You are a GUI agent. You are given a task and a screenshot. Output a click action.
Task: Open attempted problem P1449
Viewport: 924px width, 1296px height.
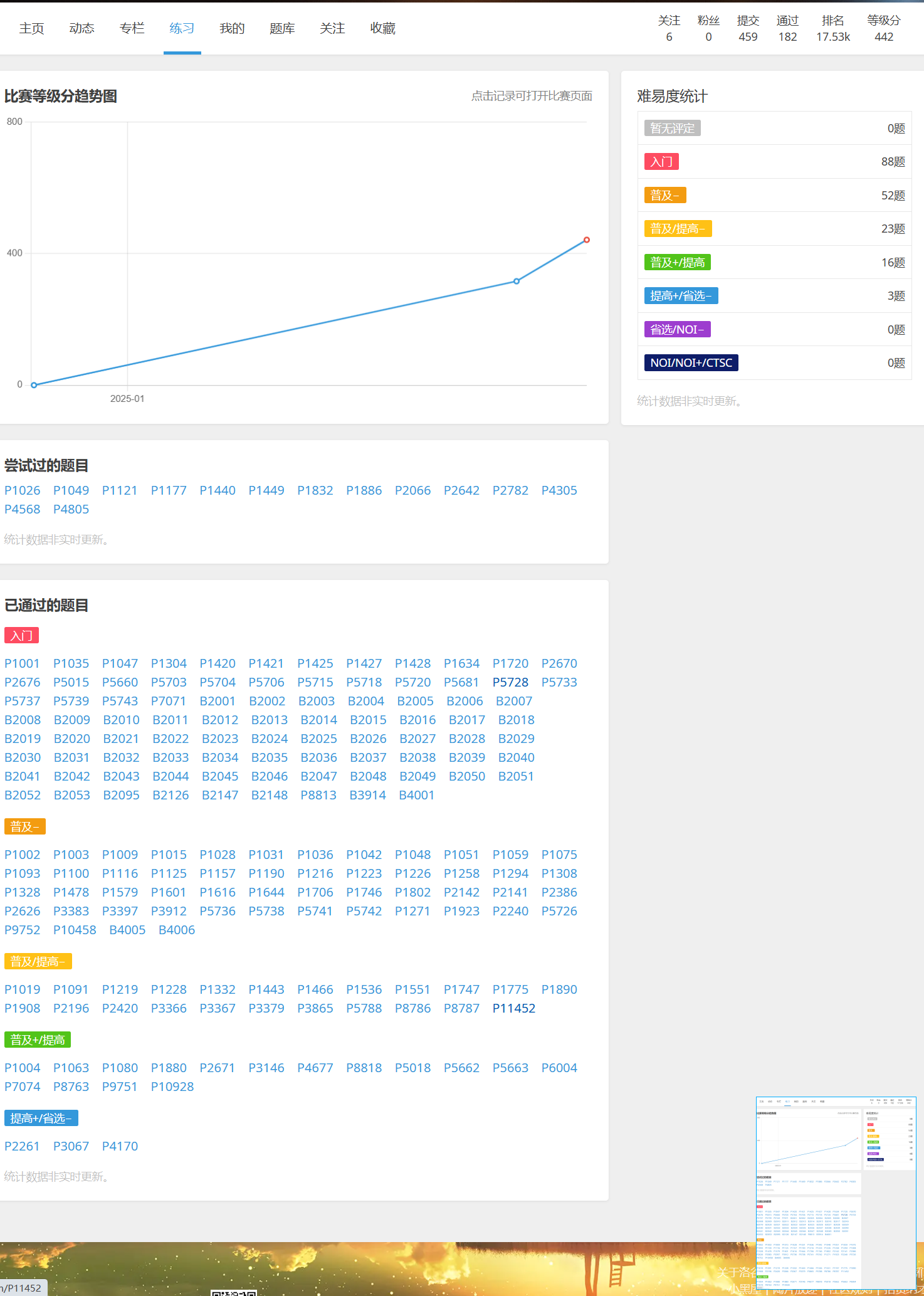click(266, 490)
